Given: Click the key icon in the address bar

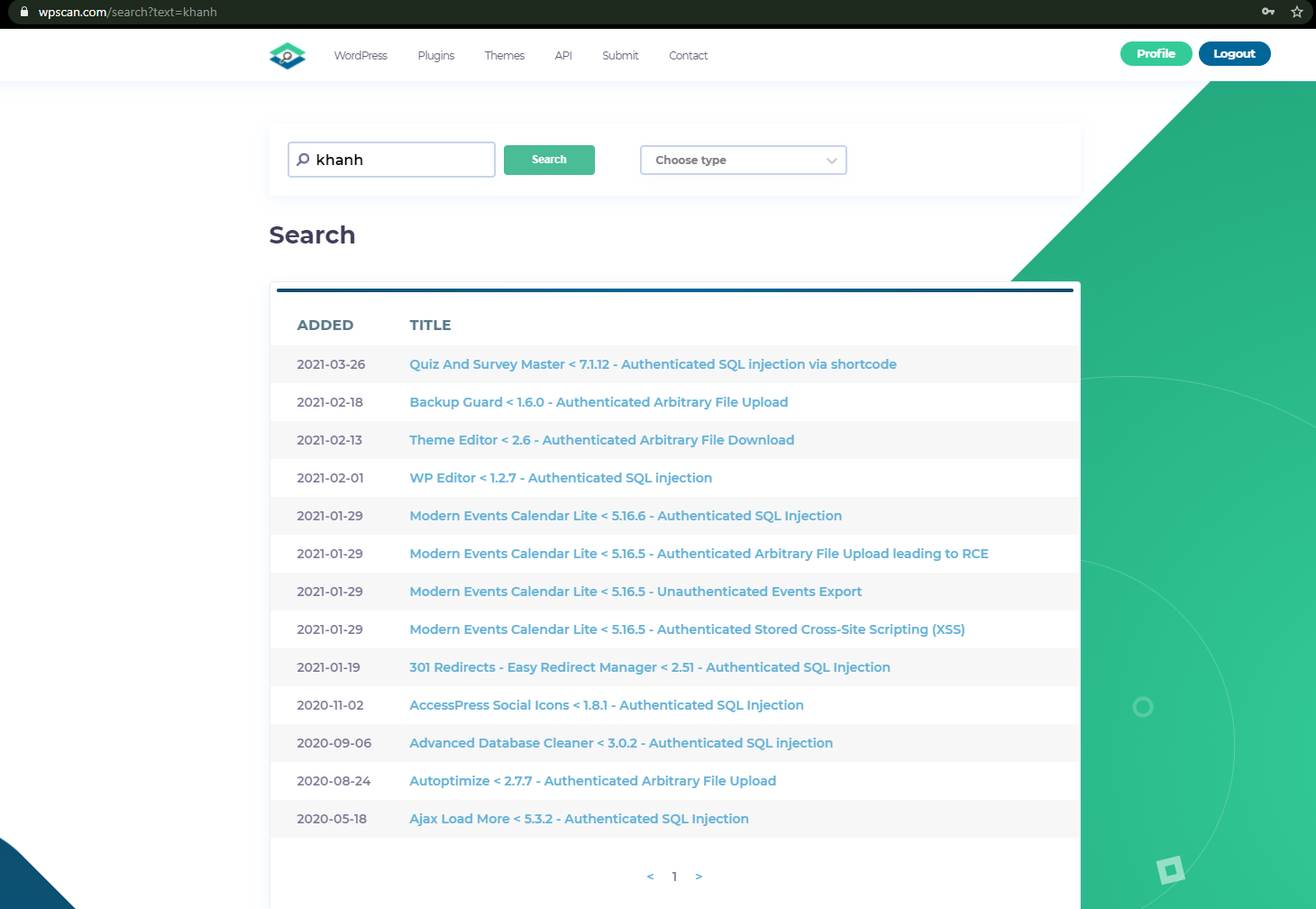Looking at the screenshot, I should [1268, 12].
